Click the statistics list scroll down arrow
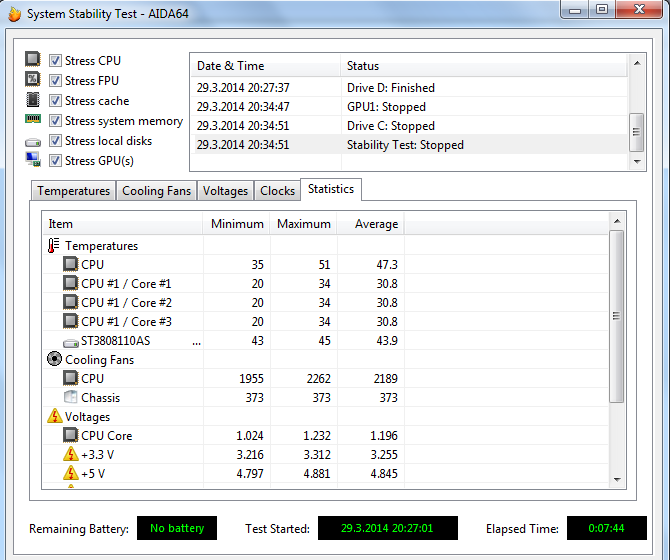Screen dimensions: 671x560 pyautogui.click(x=617, y=480)
